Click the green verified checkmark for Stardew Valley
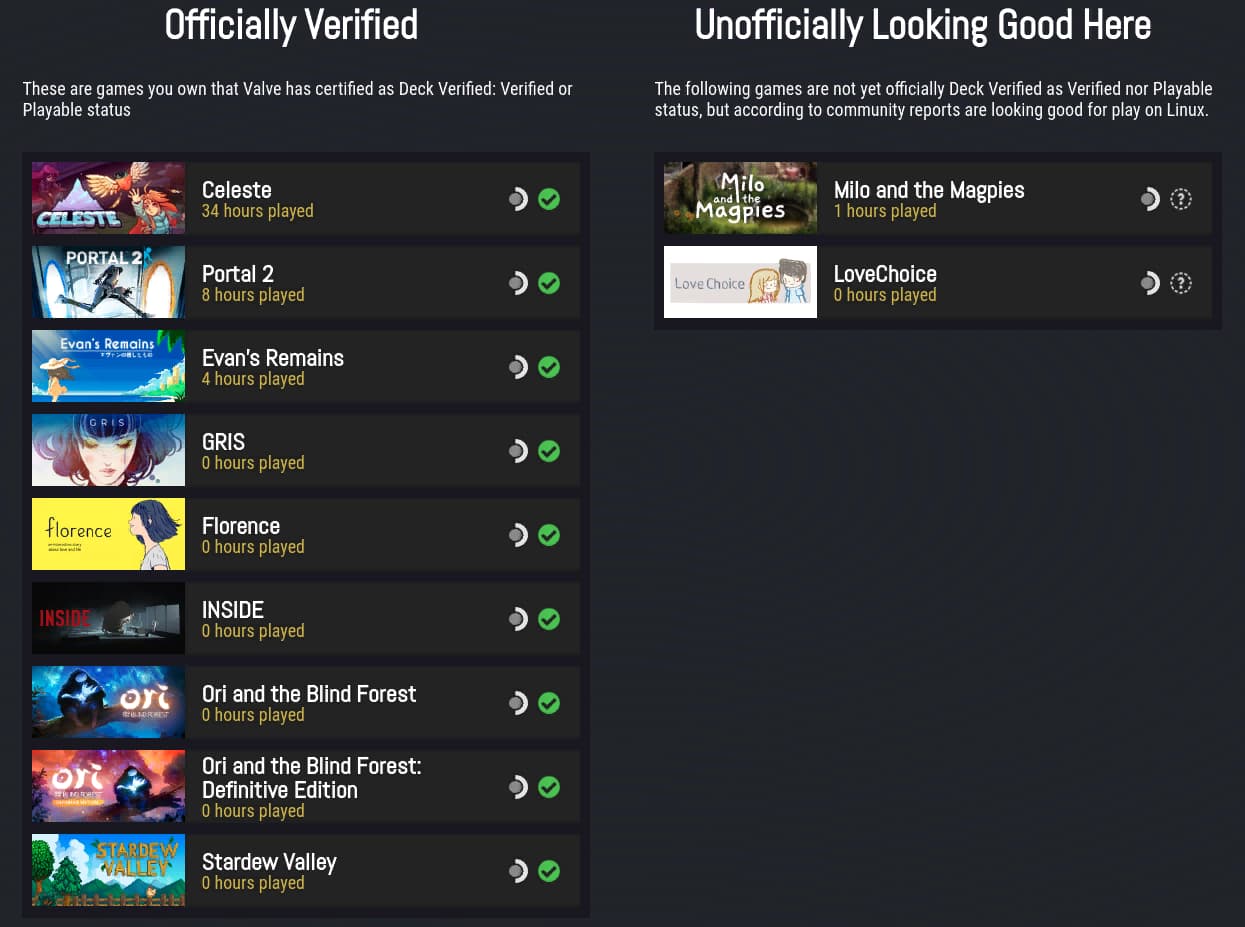1245x927 pixels. pyautogui.click(x=549, y=871)
